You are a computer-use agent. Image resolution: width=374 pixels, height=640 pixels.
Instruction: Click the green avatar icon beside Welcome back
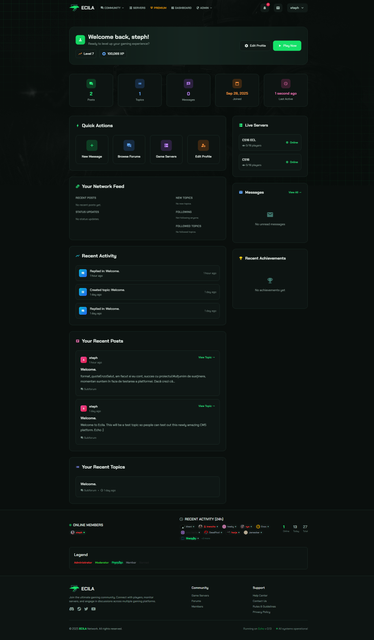coord(80,40)
